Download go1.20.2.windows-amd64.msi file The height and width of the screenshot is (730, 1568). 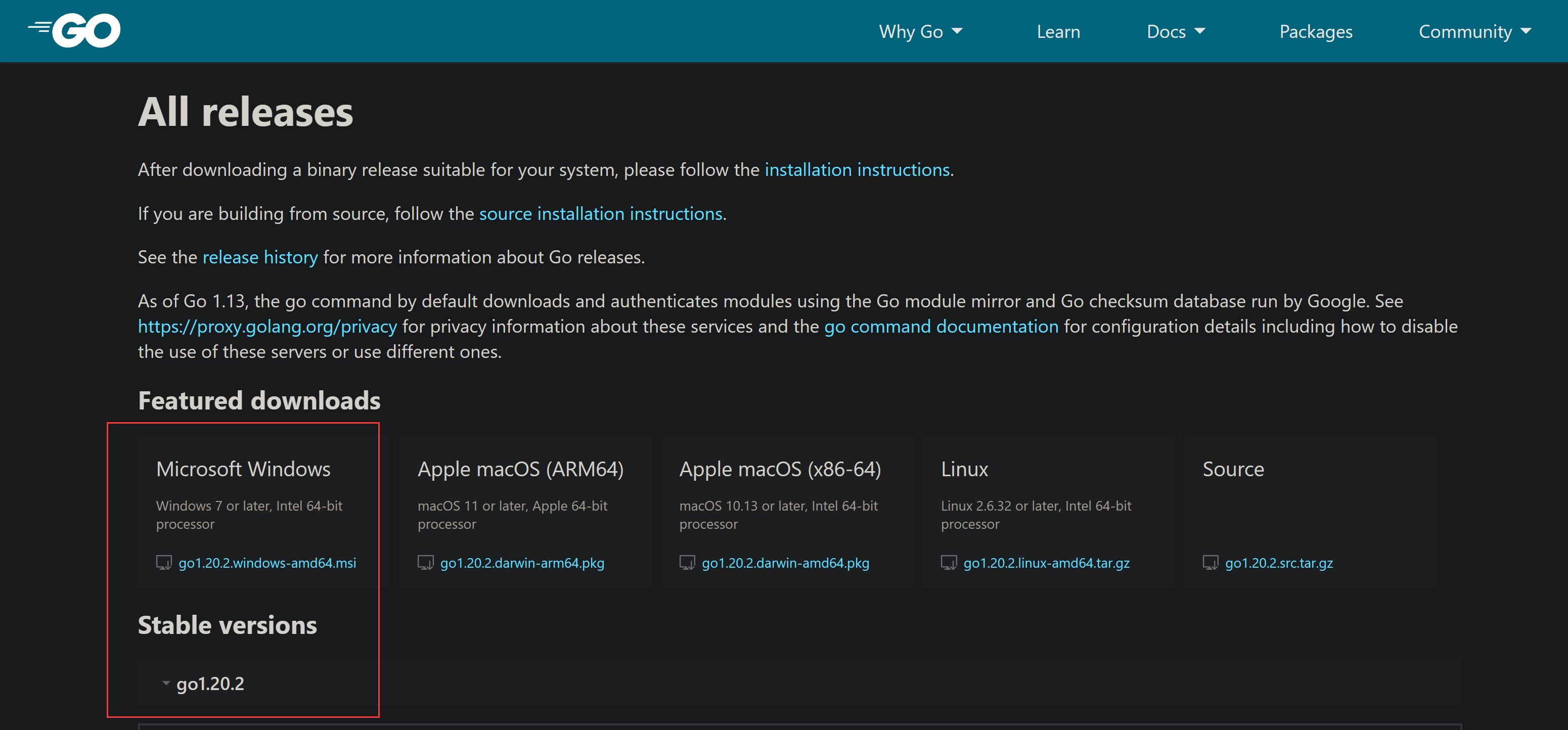(267, 563)
